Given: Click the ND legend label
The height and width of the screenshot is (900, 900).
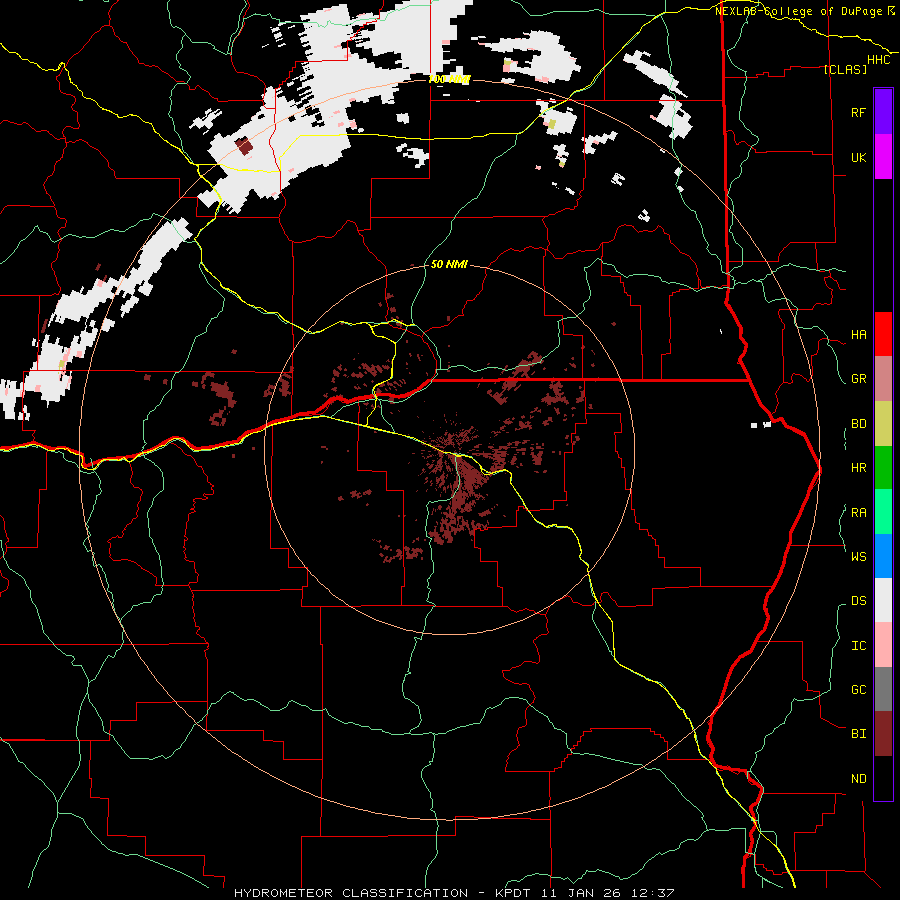Looking at the screenshot, I should click(x=858, y=778).
